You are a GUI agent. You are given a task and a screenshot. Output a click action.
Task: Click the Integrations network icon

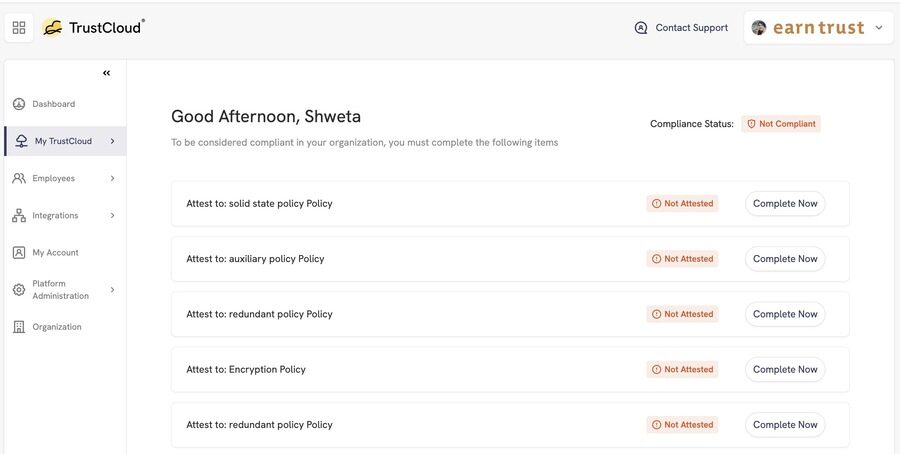[19, 216]
